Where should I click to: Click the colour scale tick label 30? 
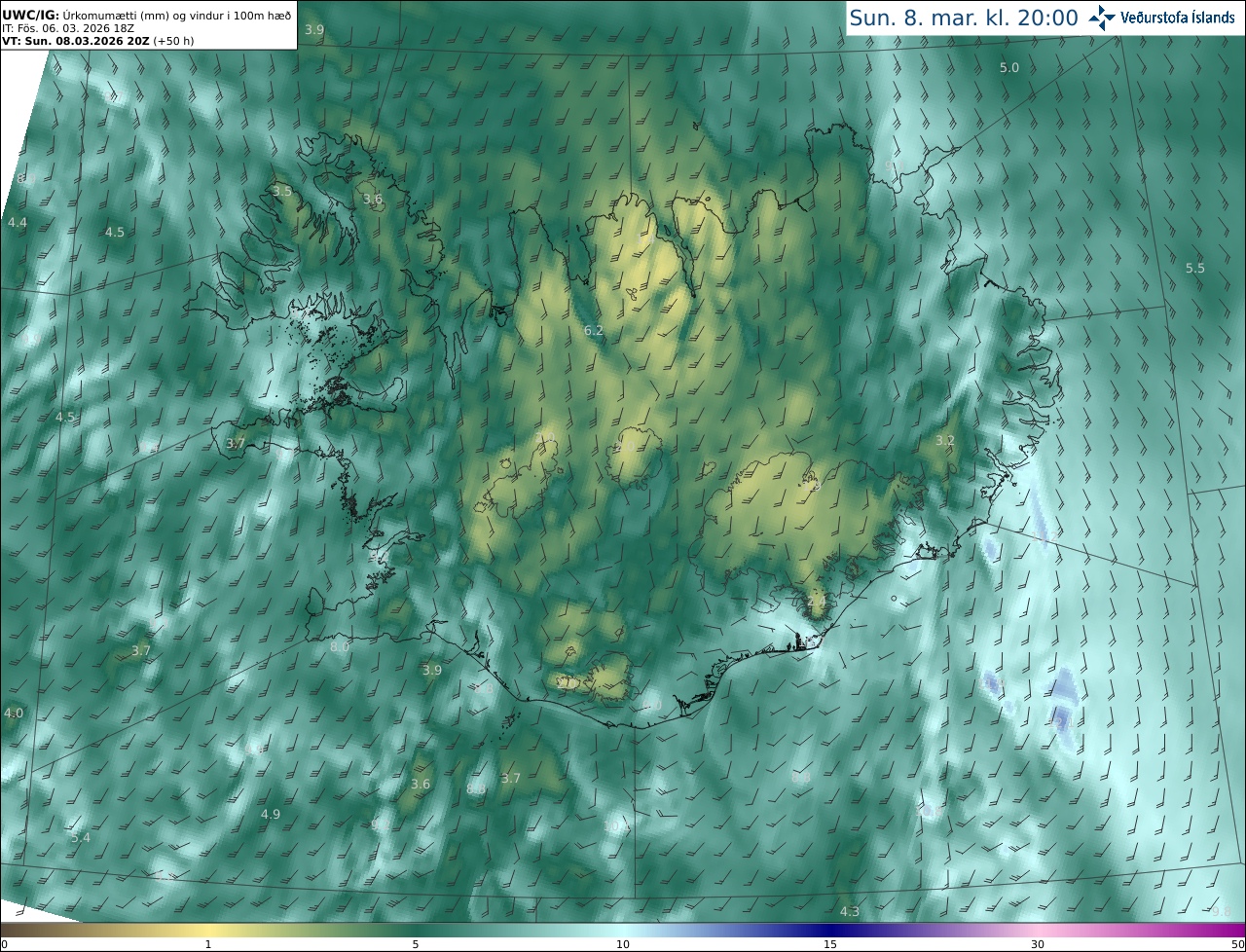pyautogui.click(x=1038, y=944)
